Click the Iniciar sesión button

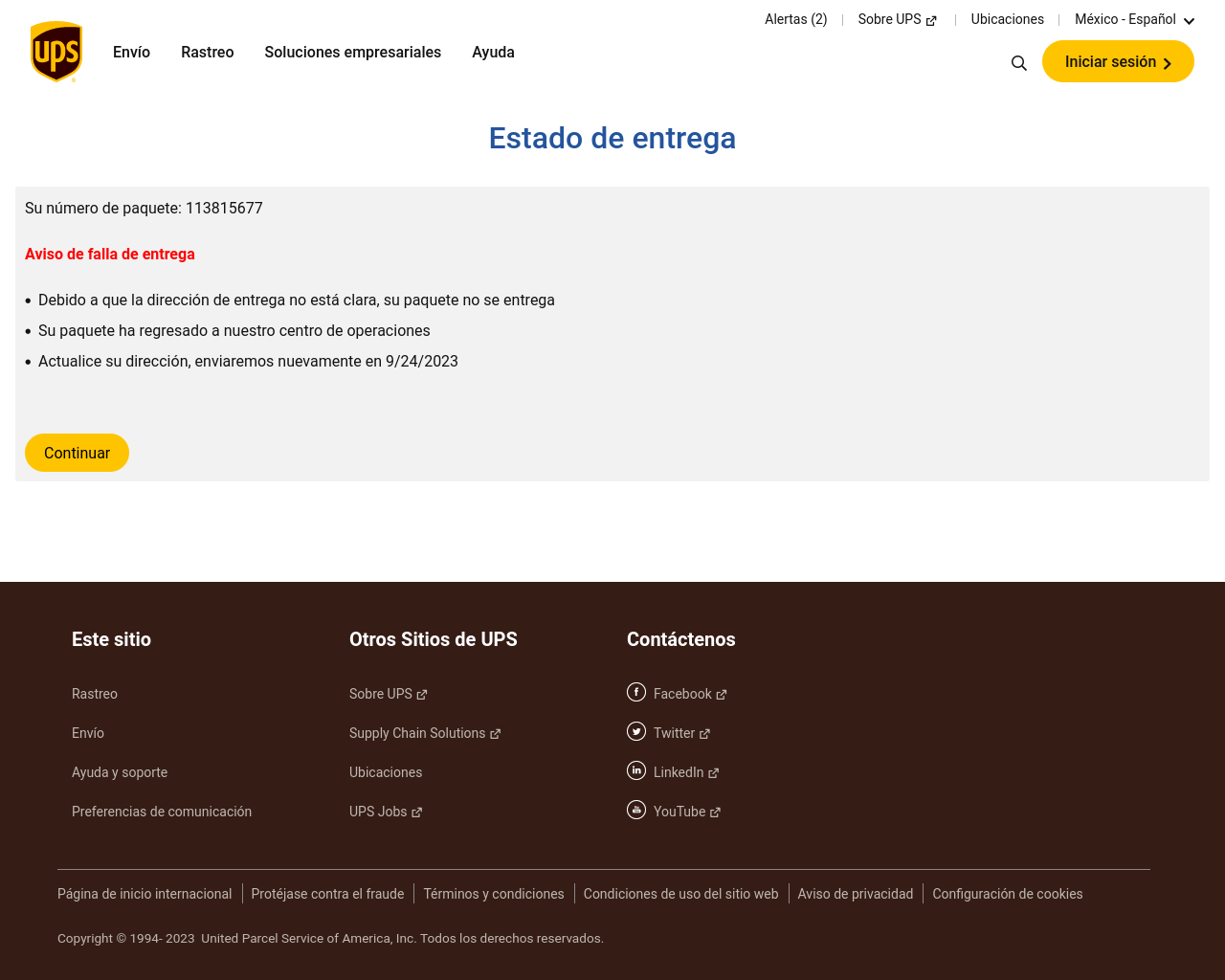point(1118,61)
